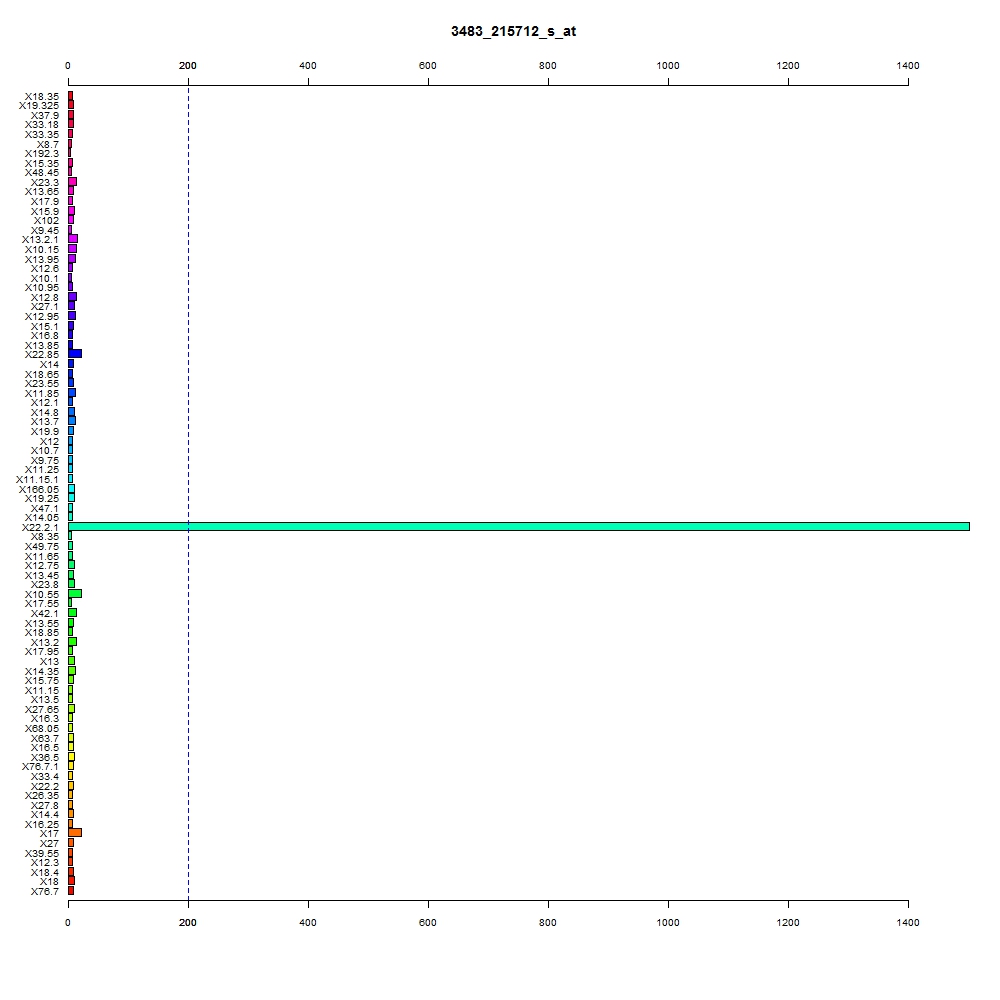Select the X19.9 label
1000x1000 pixels.
[45, 432]
